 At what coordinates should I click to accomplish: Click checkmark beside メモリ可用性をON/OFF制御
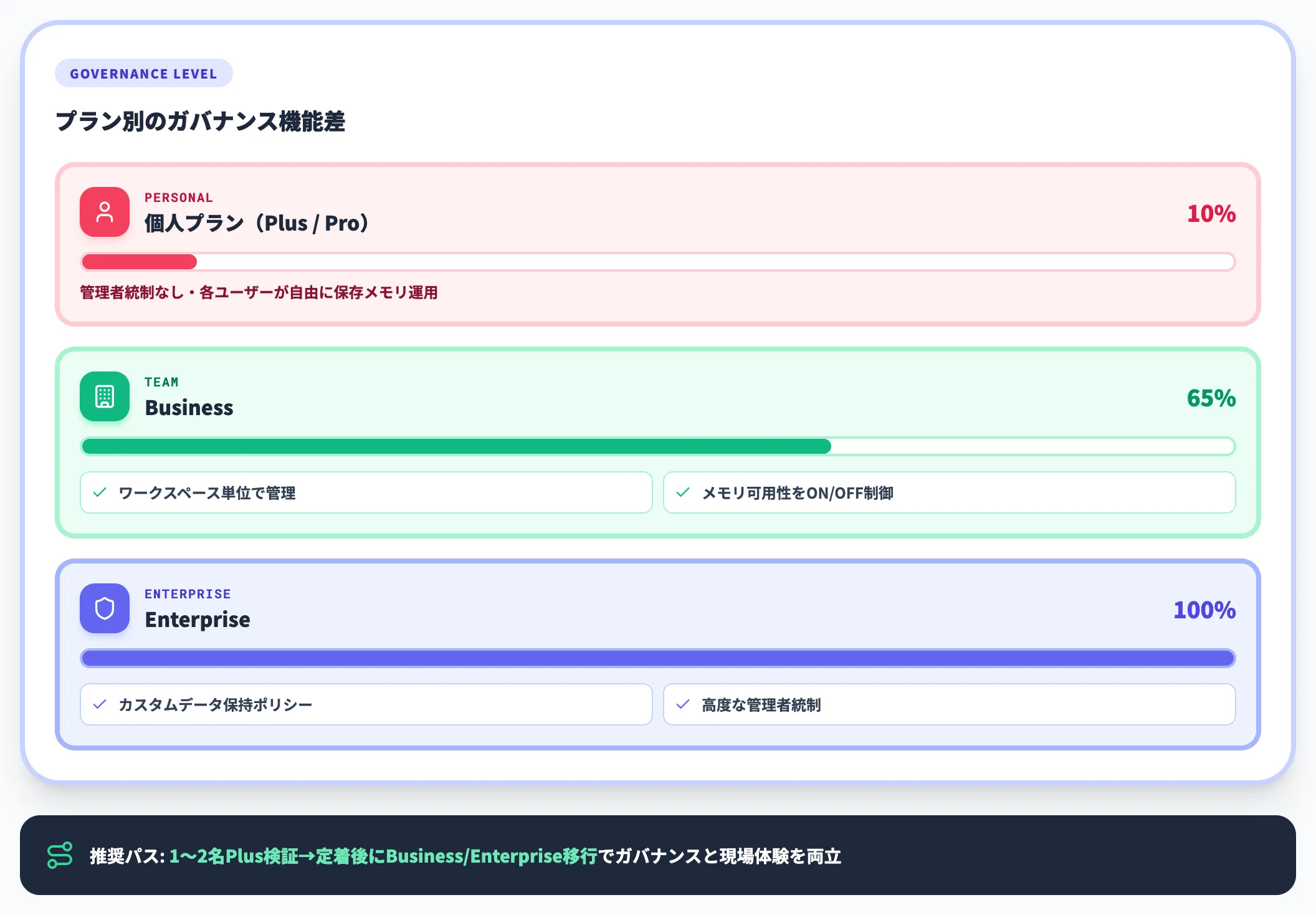click(x=683, y=492)
